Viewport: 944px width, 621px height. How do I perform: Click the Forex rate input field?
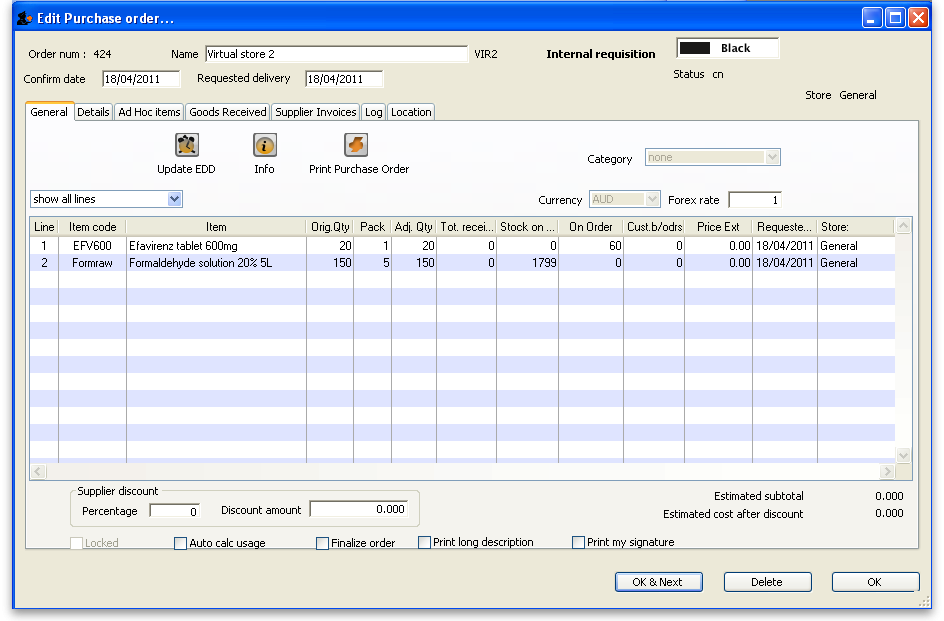coord(754,200)
